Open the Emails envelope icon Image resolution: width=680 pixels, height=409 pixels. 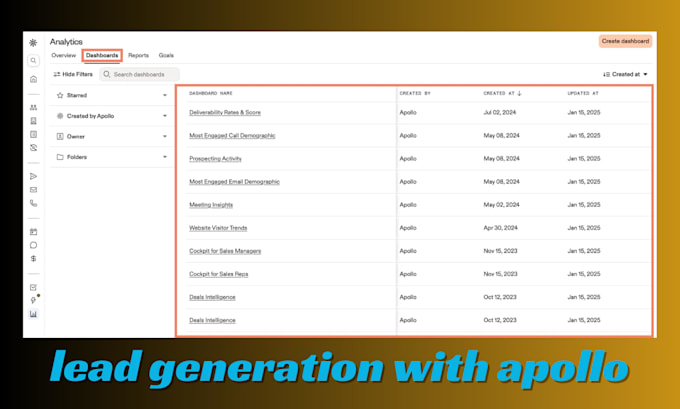(33, 190)
